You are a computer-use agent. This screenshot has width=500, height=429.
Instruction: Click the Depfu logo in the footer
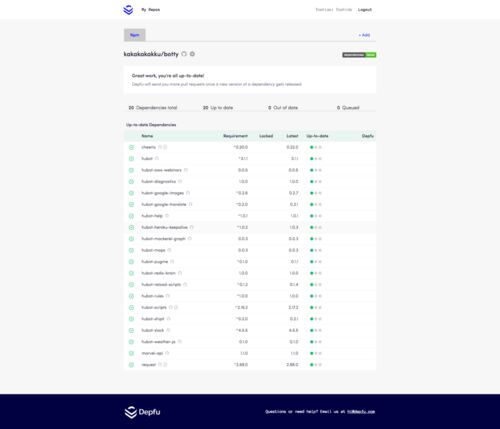pyautogui.click(x=142, y=412)
